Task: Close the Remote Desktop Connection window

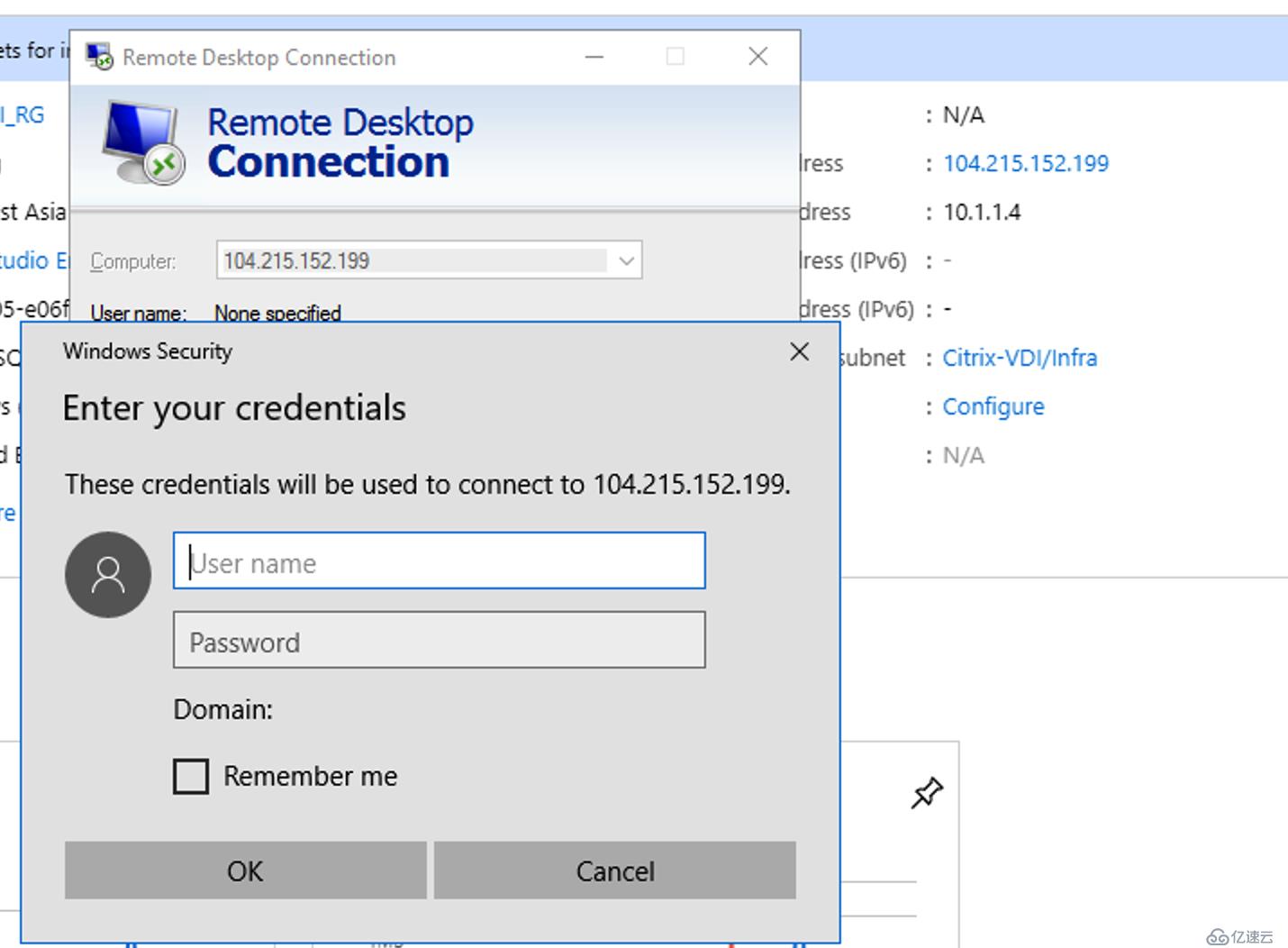Action: (x=758, y=57)
